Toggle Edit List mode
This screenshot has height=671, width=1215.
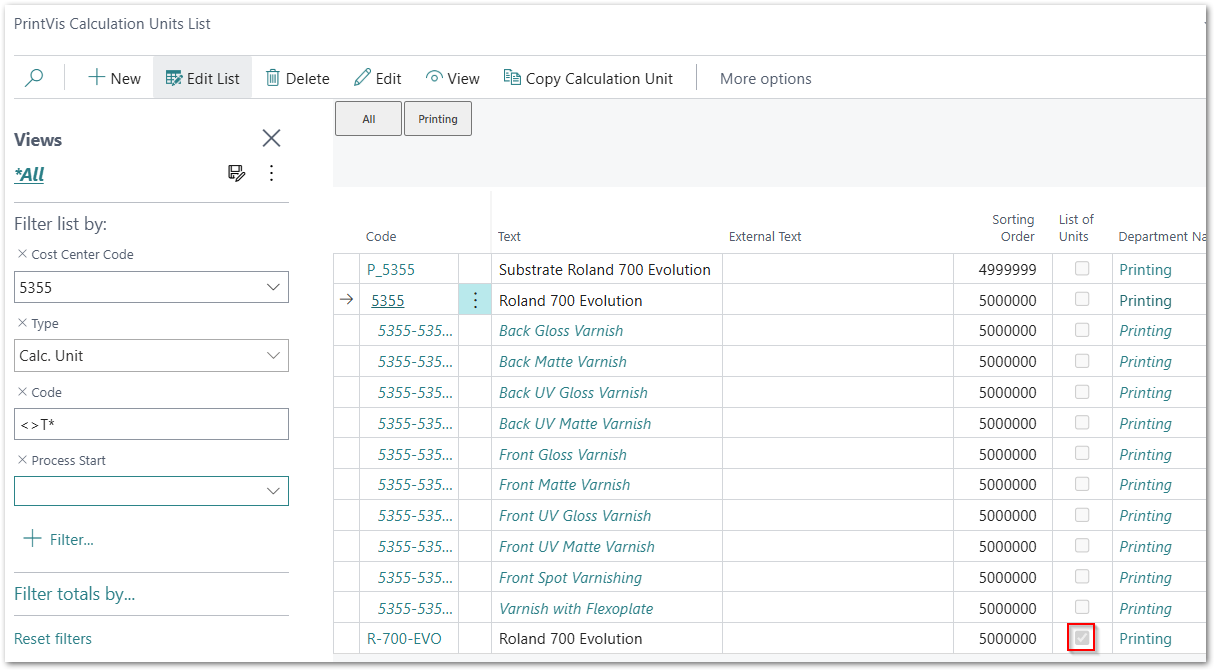coord(202,78)
